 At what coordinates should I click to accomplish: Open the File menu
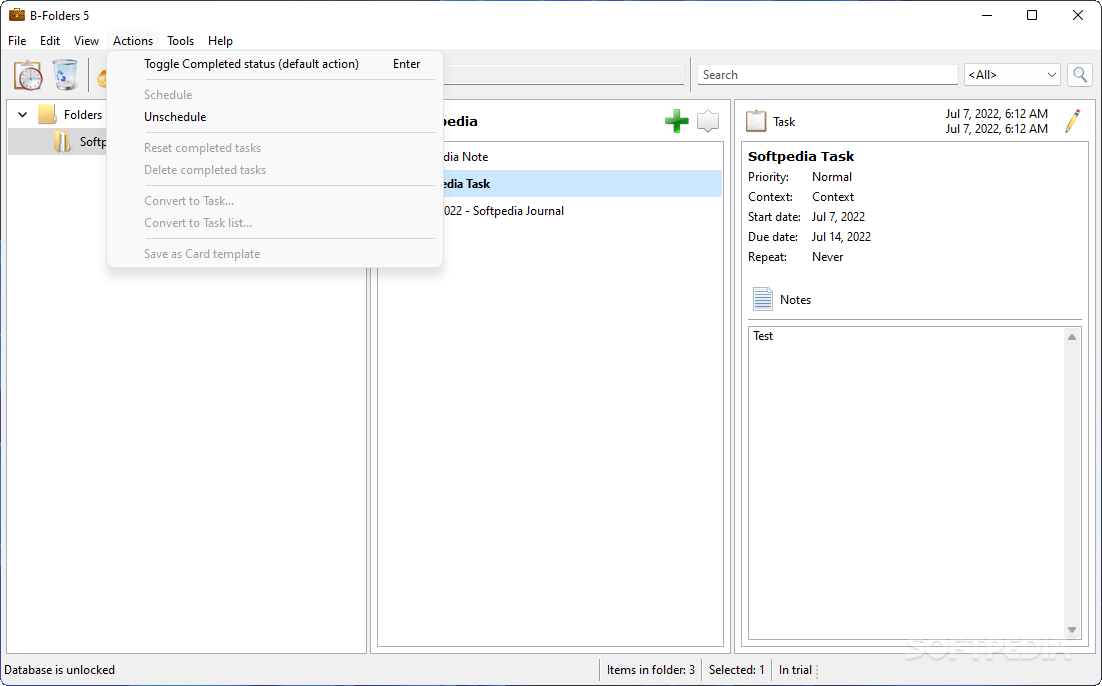[17, 41]
